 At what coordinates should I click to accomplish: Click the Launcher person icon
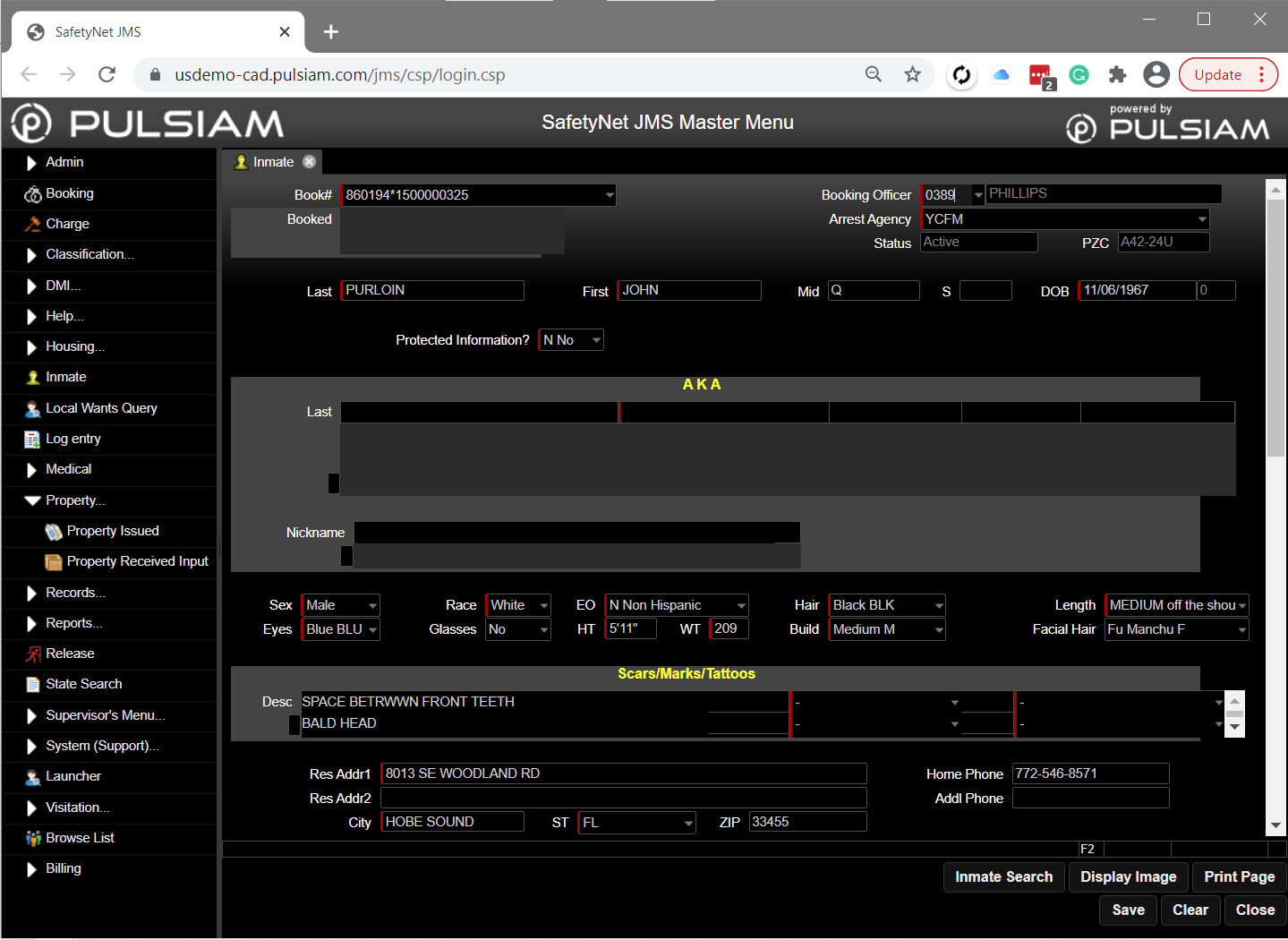[x=32, y=777]
